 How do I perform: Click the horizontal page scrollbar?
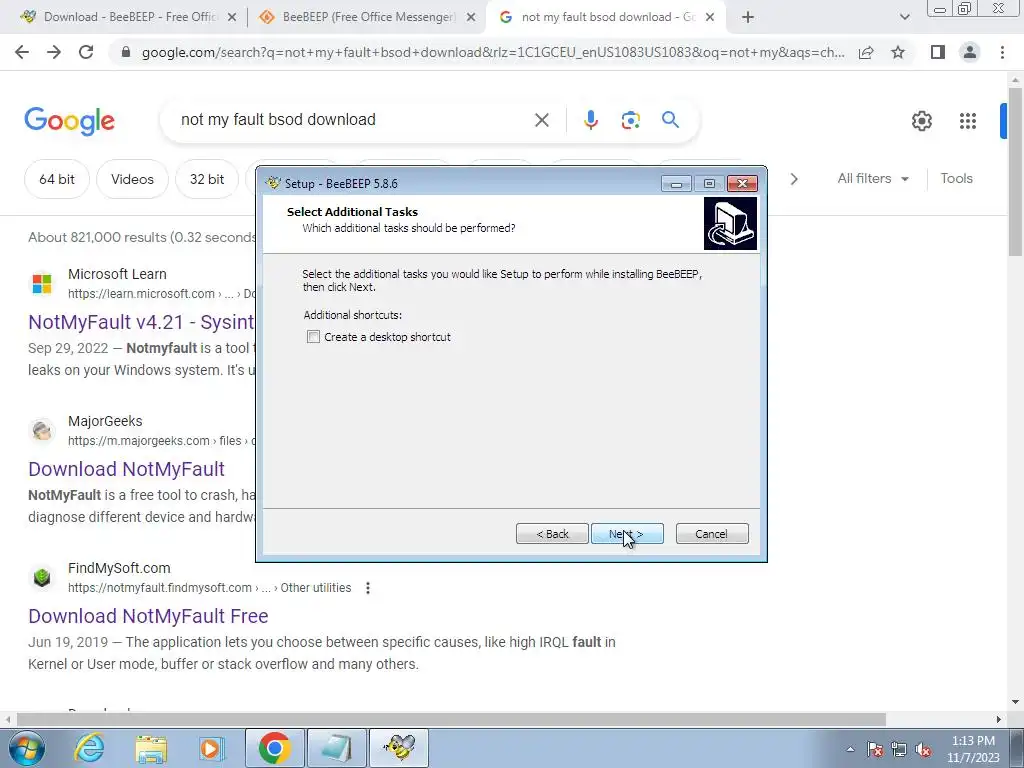click(x=451, y=719)
